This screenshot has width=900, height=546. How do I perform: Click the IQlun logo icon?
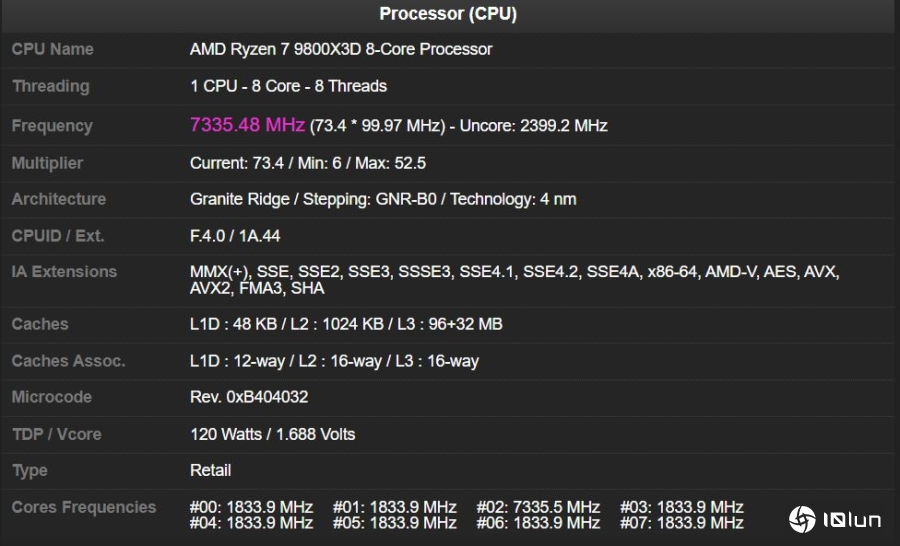tap(802, 519)
